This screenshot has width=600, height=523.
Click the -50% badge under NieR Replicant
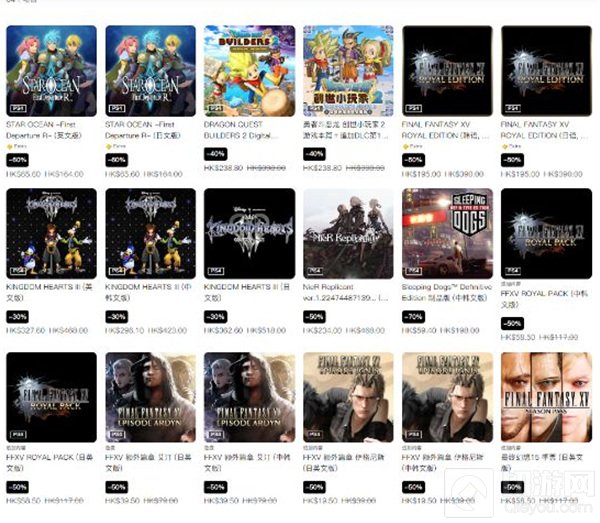315,317
